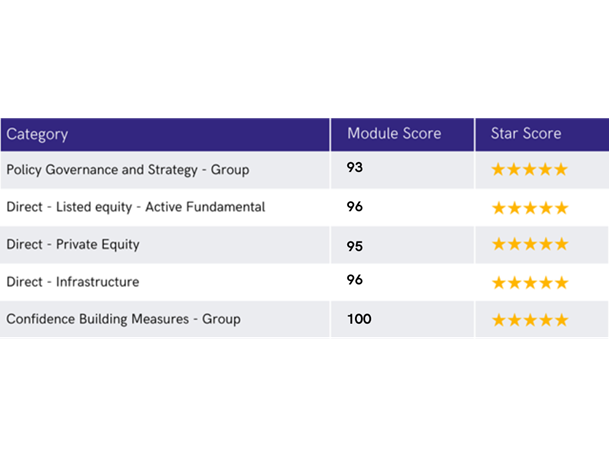Click the 96 score for Listed equity row
The image size is (609, 457).
pyautogui.click(x=355, y=206)
